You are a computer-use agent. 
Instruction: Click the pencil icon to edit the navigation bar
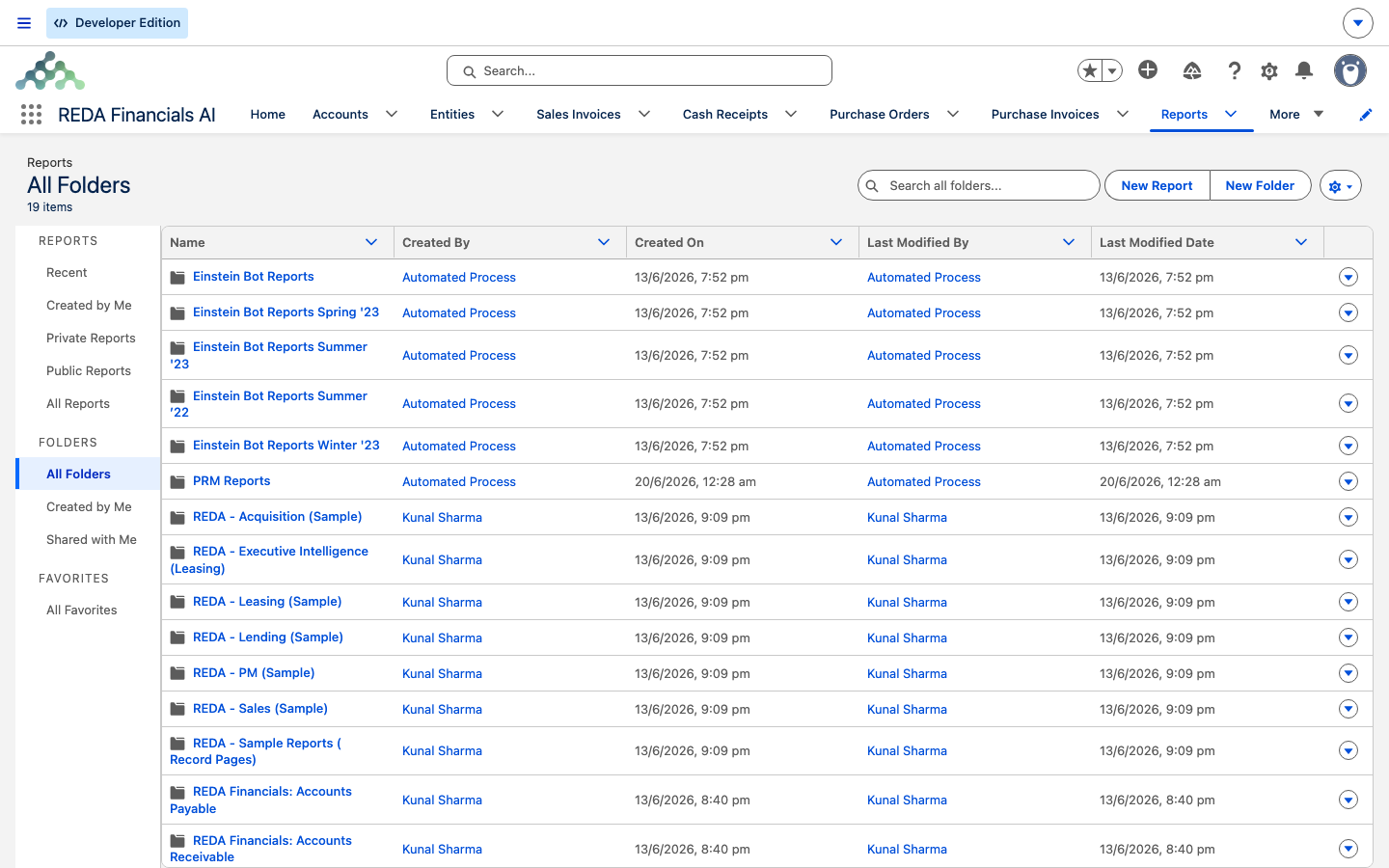(1366, 115)
